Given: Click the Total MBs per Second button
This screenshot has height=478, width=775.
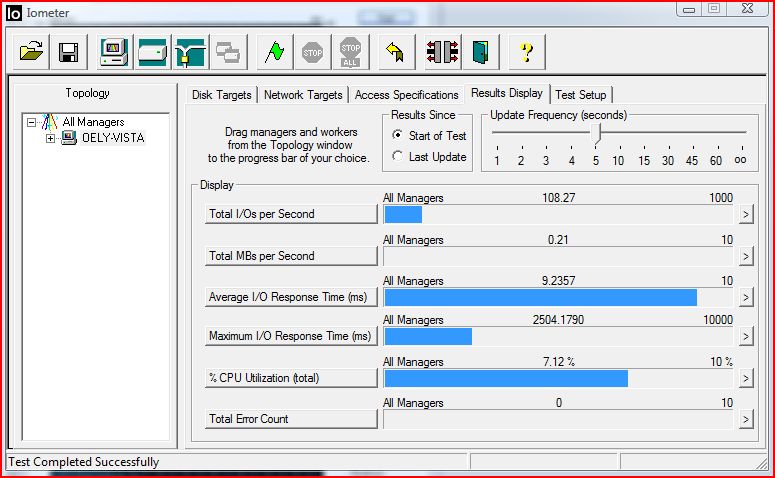Looking at the screenshot, I should point(291,256).
